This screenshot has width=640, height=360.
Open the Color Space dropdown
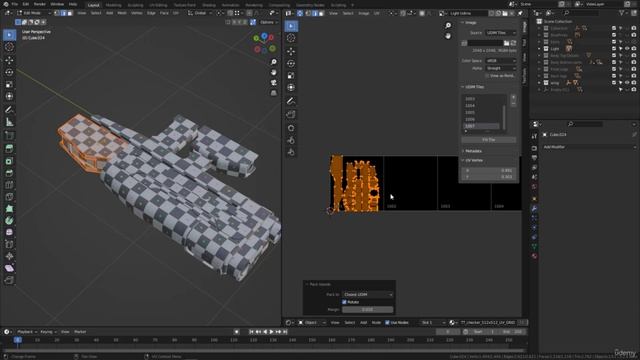[501, 60]
